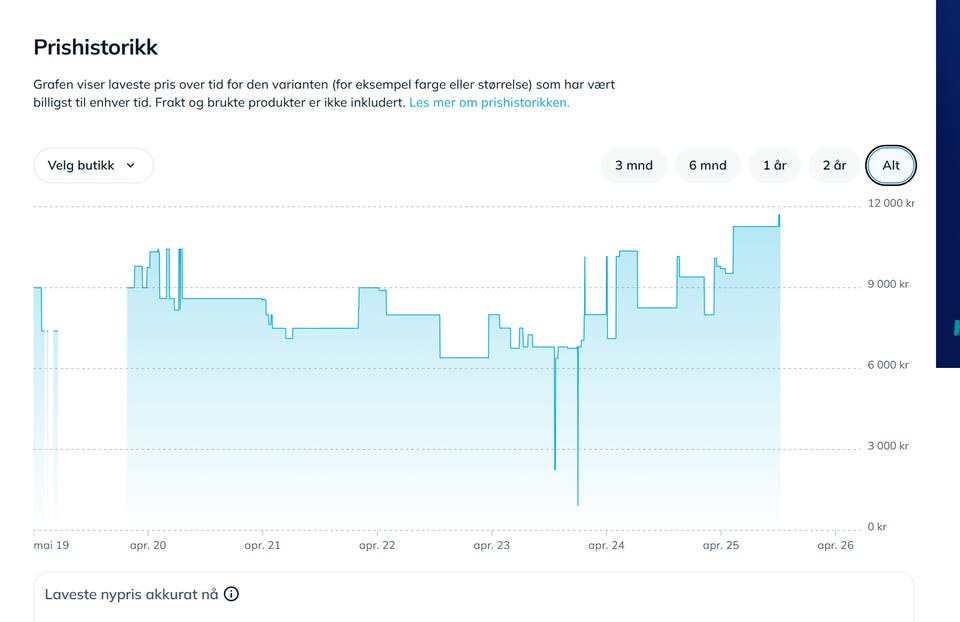The height and width of the screenshot is (622, 960).
Task: Click the Prishistorikk heading
Action: 96,47
